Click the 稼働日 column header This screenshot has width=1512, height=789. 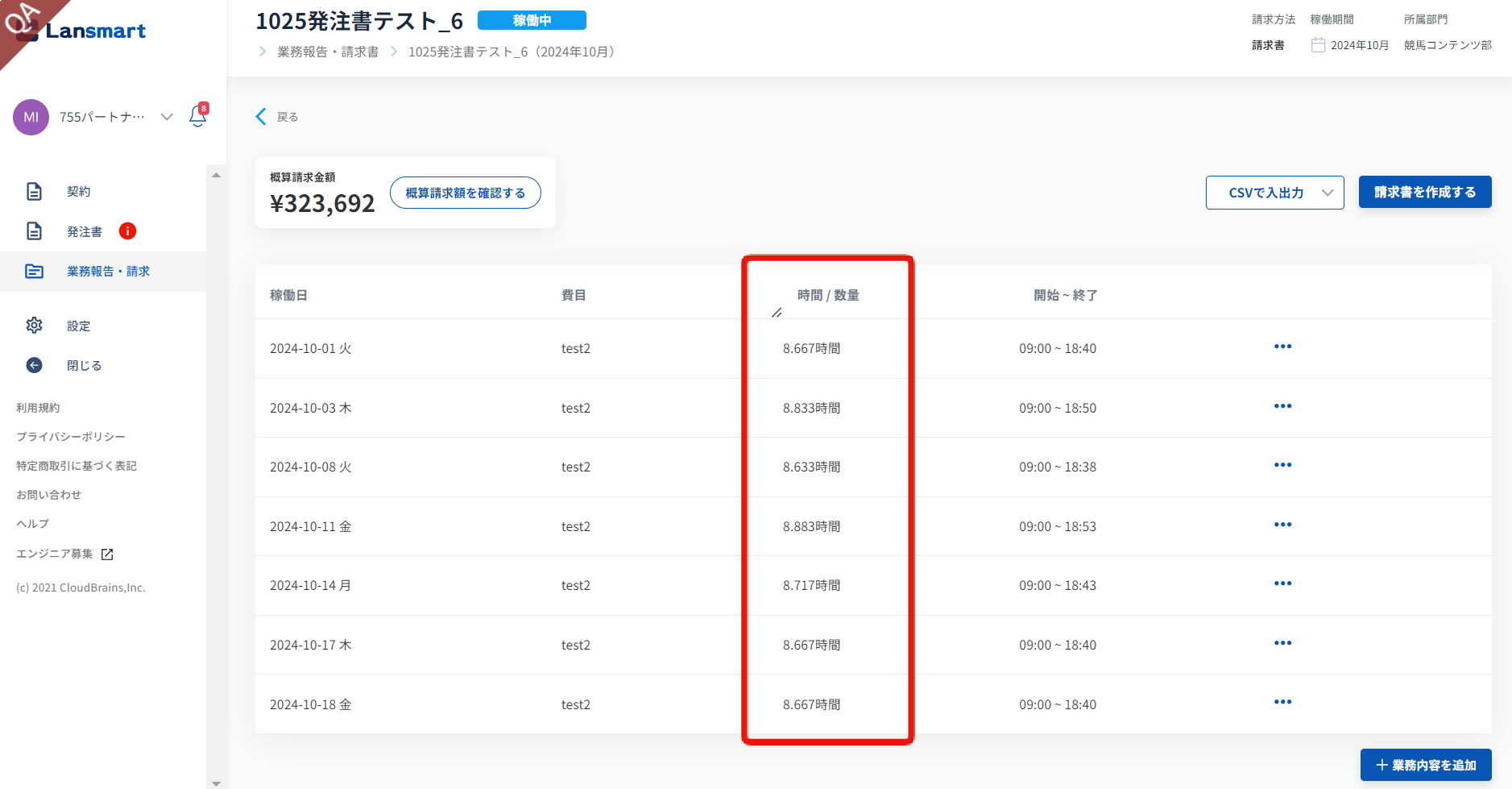pyautogui.click(x=288, y=295)
